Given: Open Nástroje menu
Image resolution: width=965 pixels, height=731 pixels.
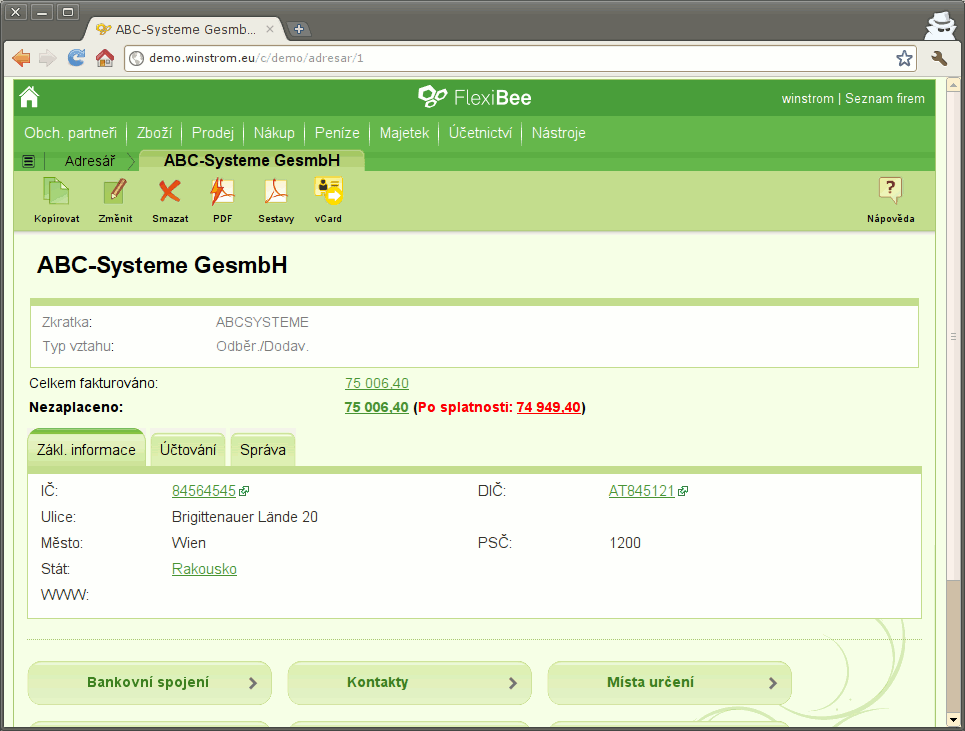Looking at the screenshot, I should pos(559,133).
